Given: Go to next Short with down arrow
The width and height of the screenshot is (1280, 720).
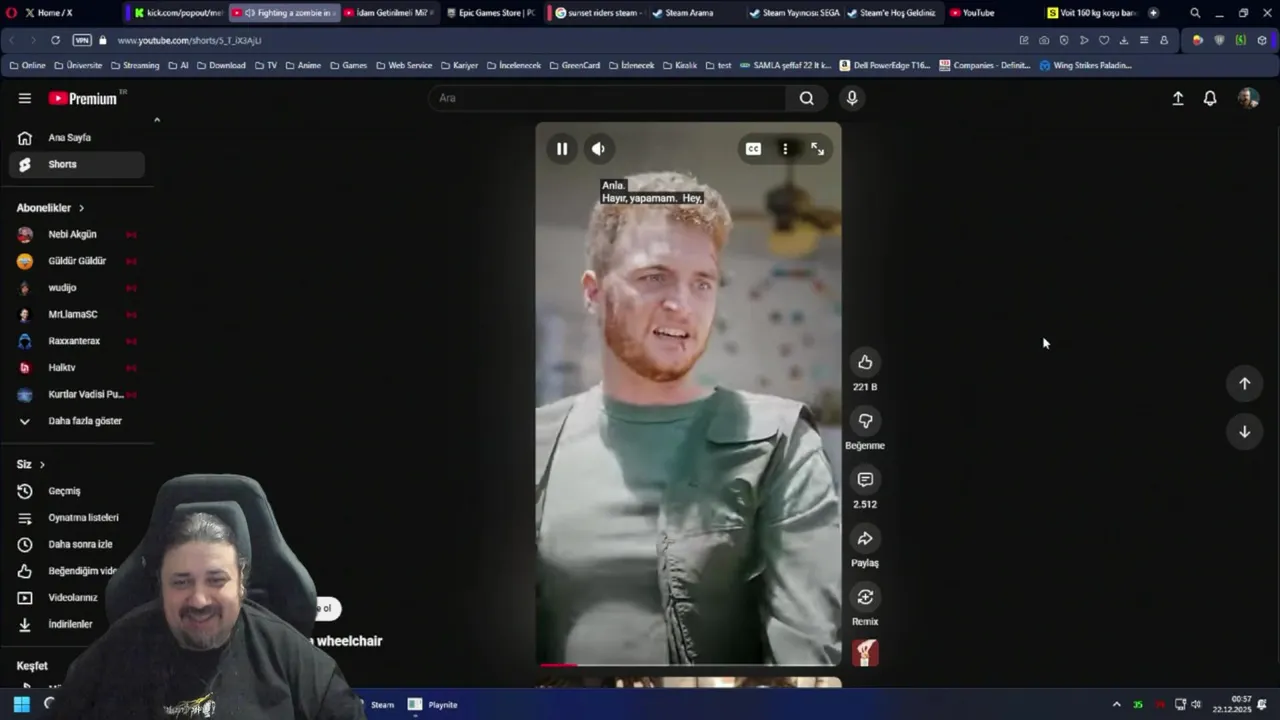Looking at the screenshot, I should 1244,431.
